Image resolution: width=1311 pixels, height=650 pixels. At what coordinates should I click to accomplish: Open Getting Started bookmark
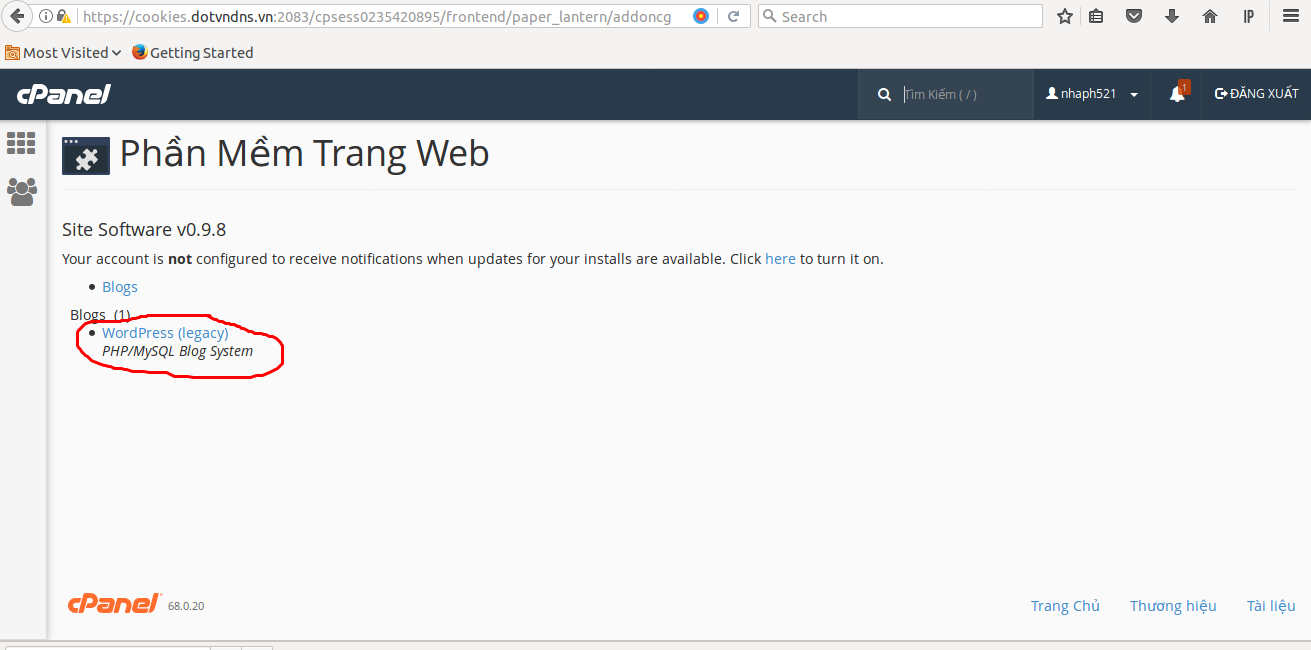click(192, 52)
